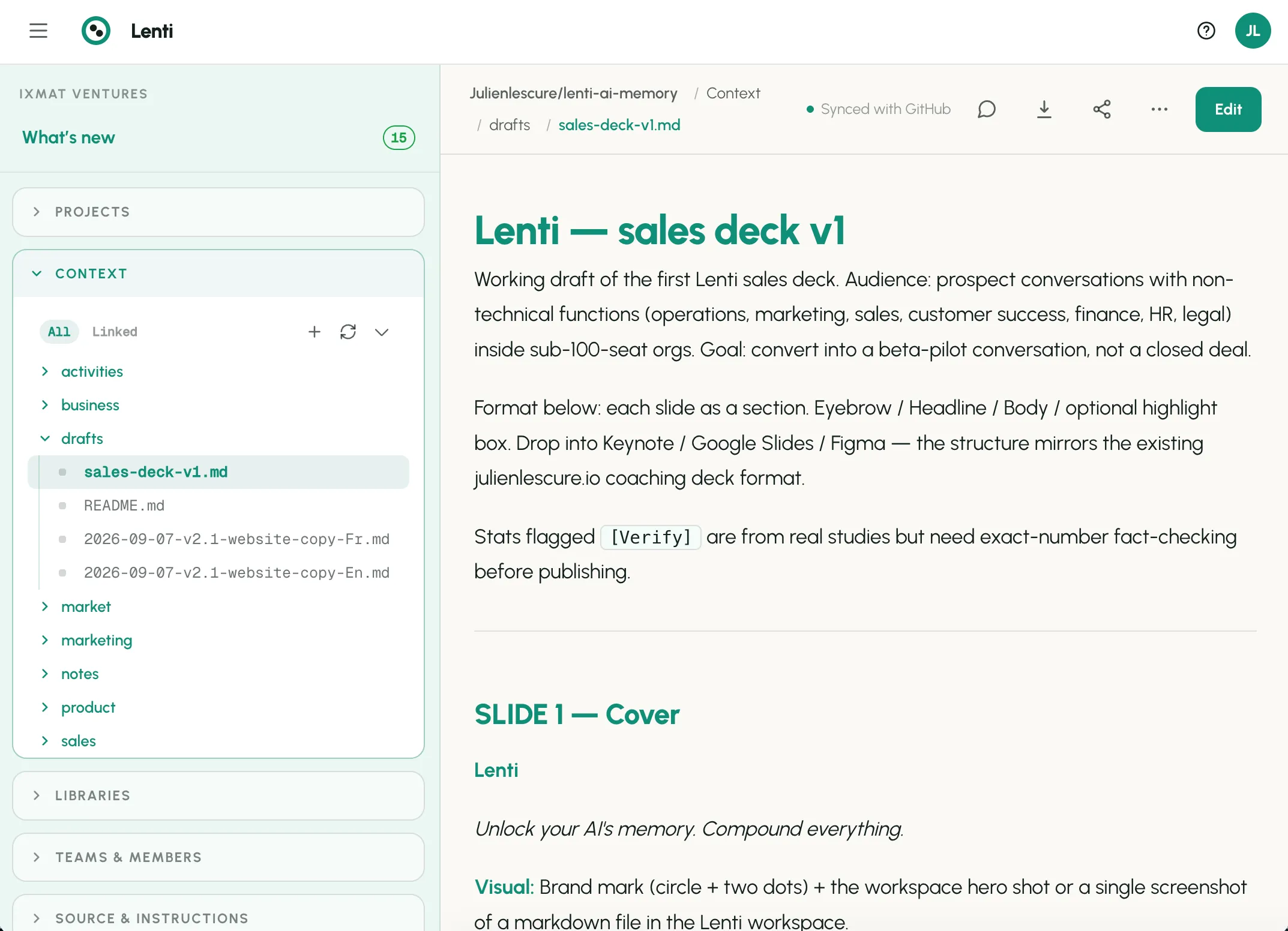Expand the sales folder

point(78,741)
